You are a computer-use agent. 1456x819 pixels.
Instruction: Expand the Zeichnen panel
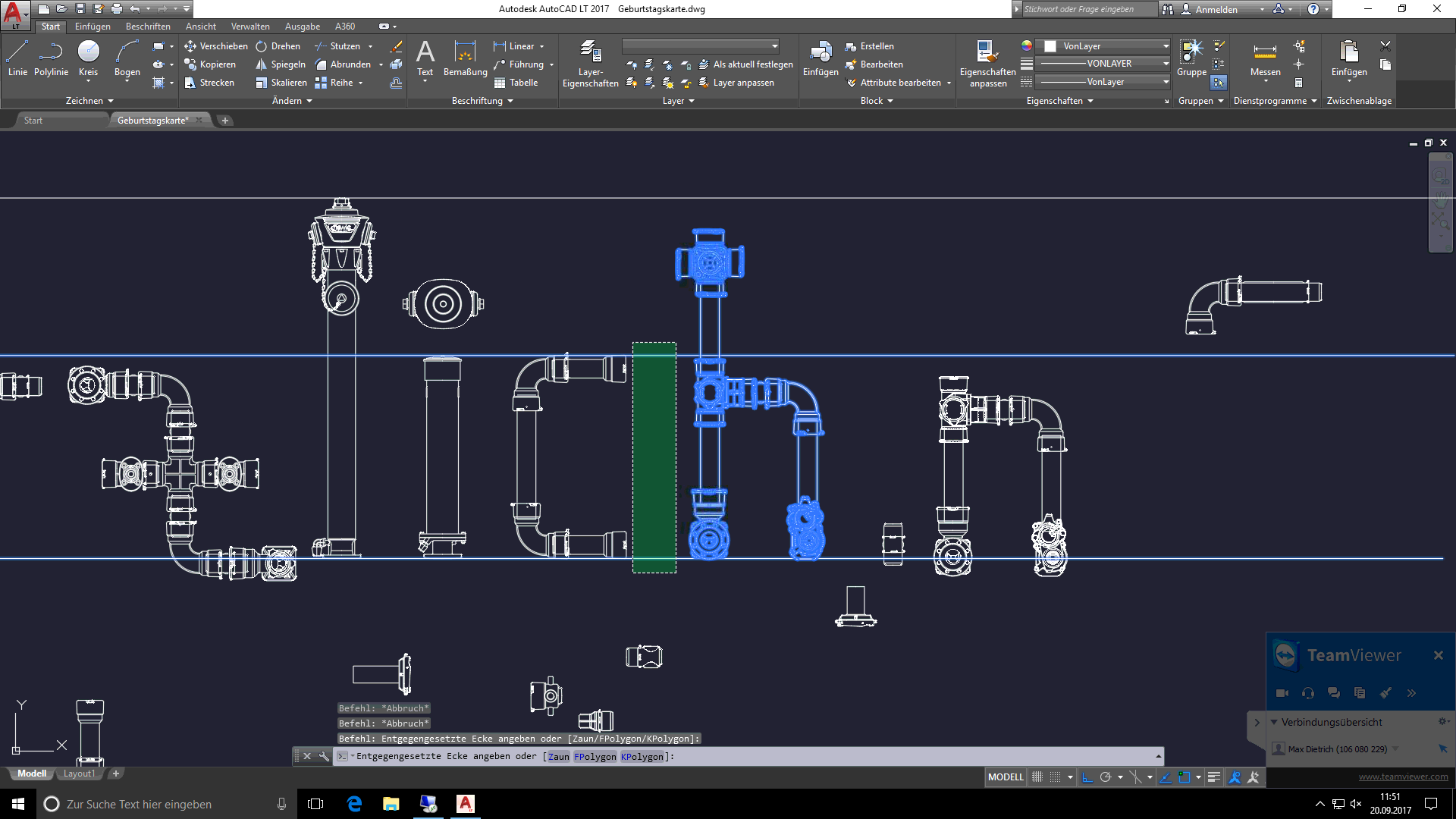89,101
